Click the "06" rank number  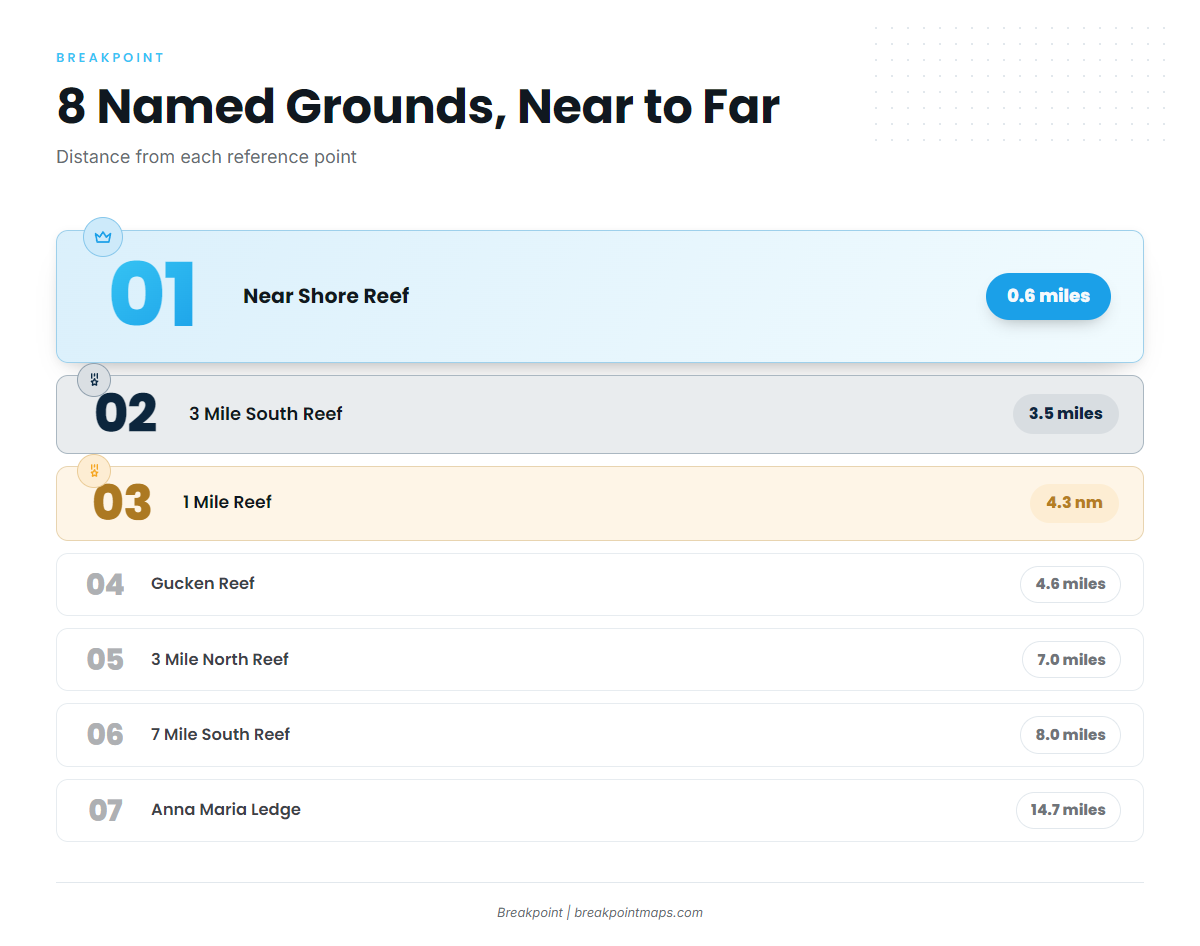(x=105, y=735)
